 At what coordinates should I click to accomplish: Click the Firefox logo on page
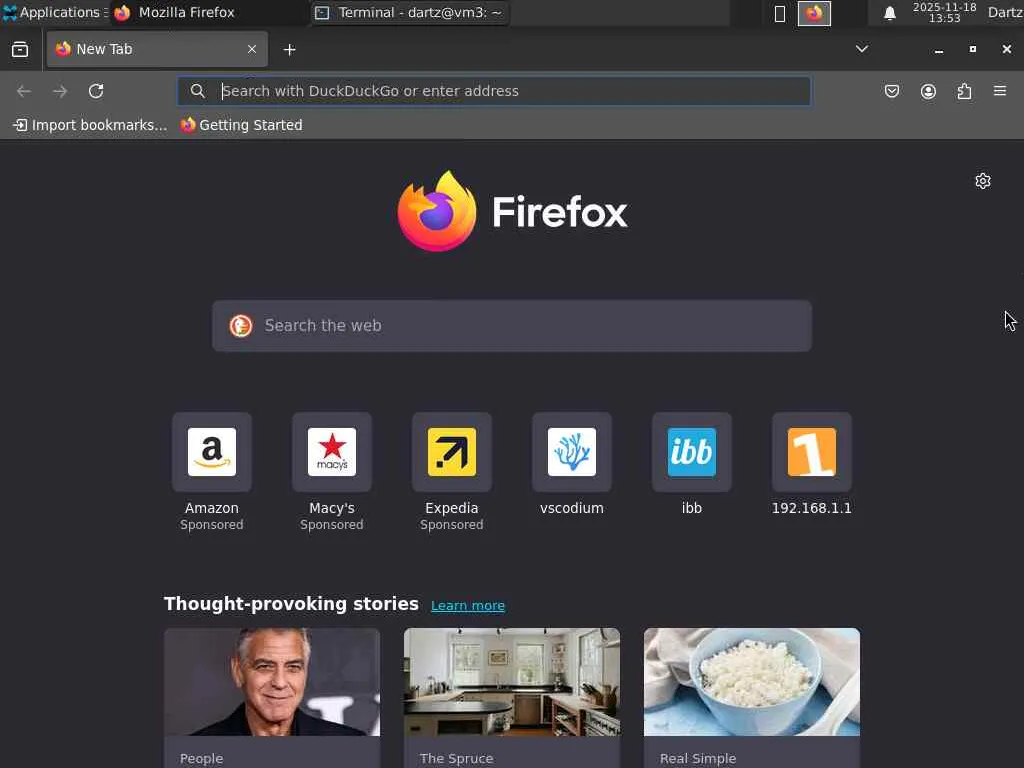[x=437, y=212]
